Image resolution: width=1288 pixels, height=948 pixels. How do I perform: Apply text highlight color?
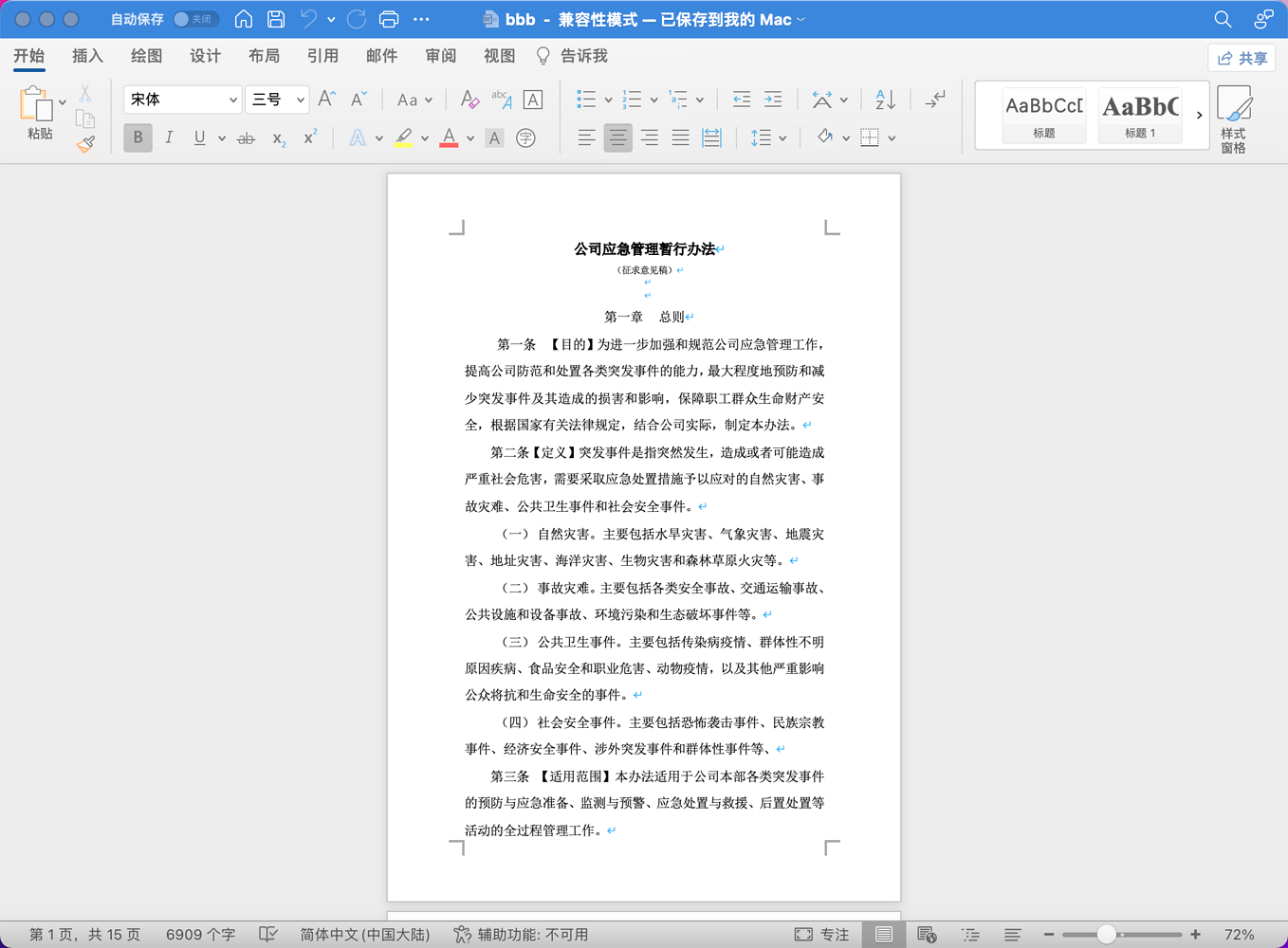[406, 137]
